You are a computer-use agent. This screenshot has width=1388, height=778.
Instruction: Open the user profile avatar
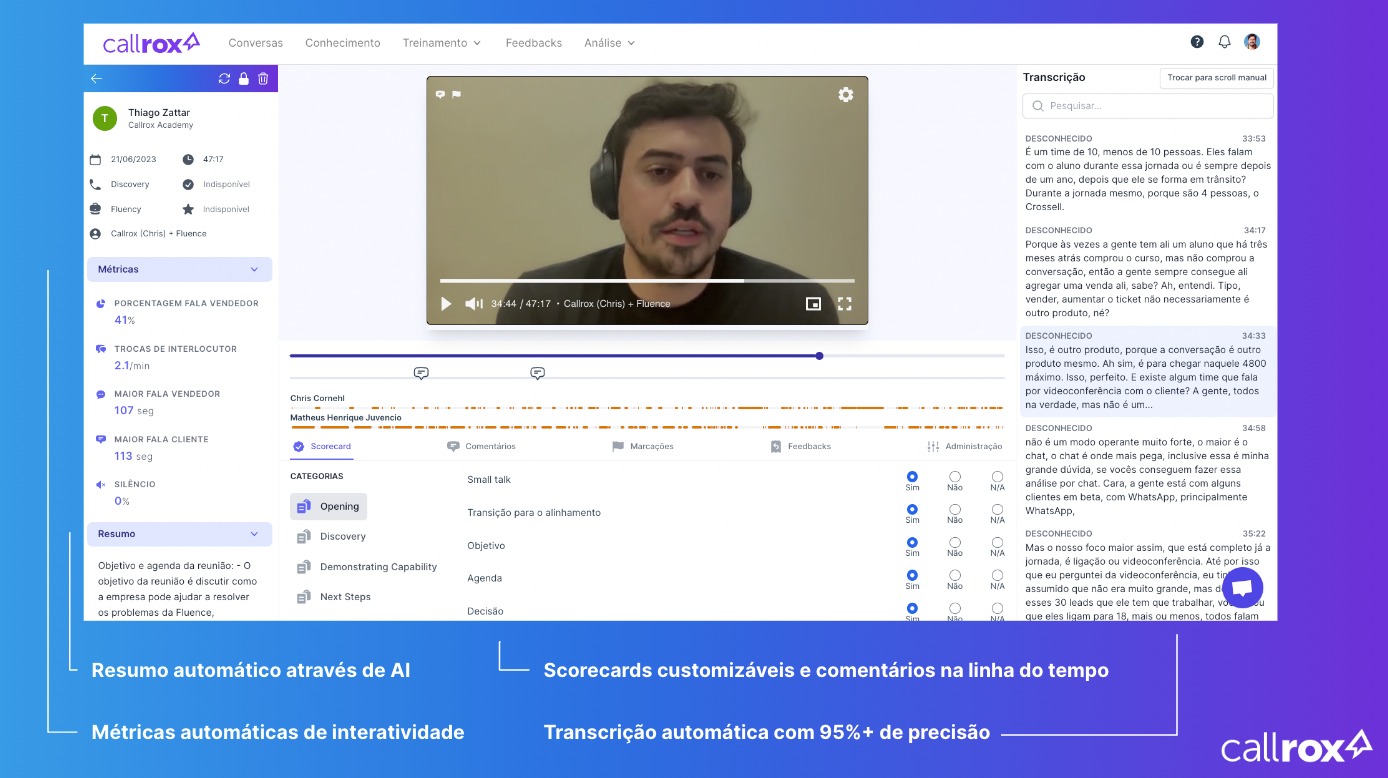(x=1252, y=42)
